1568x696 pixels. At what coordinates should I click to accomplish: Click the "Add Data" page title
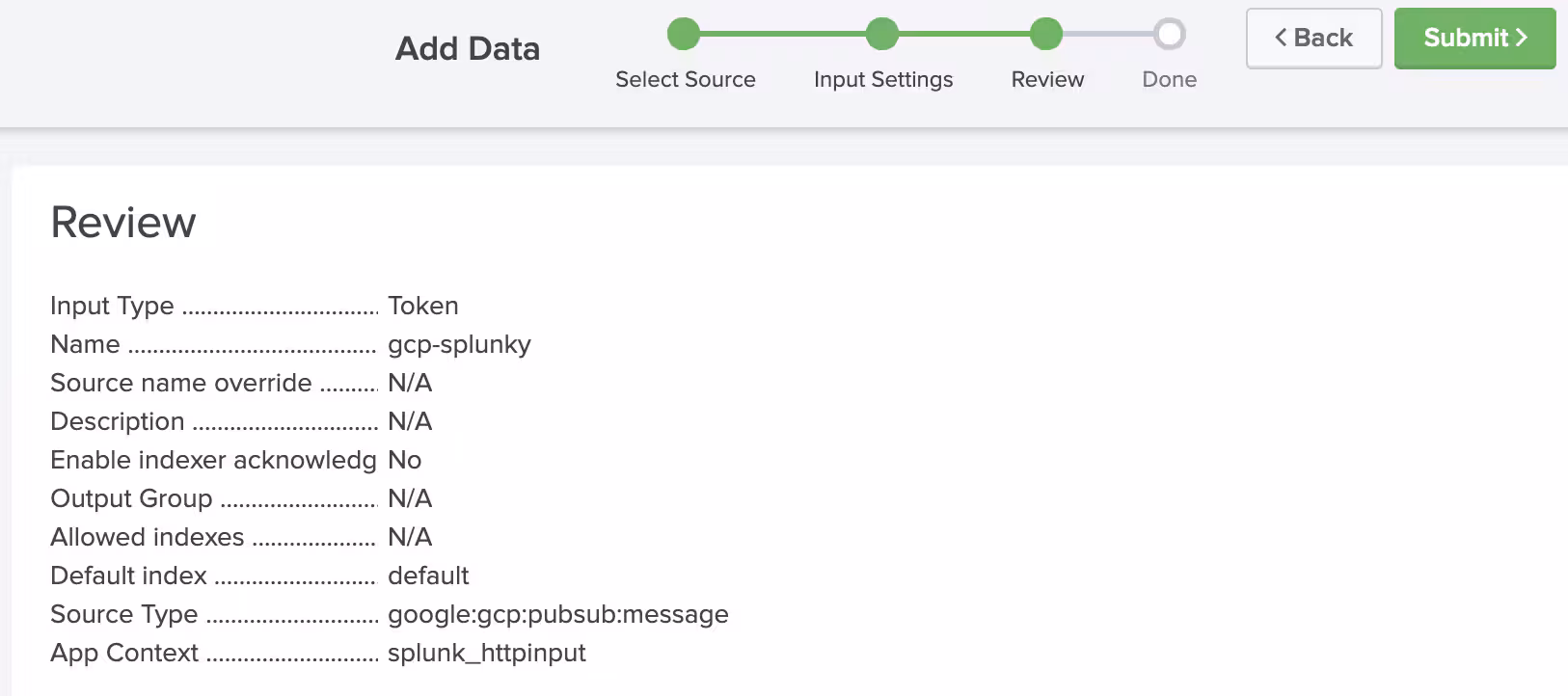click(x=468, y=48)
